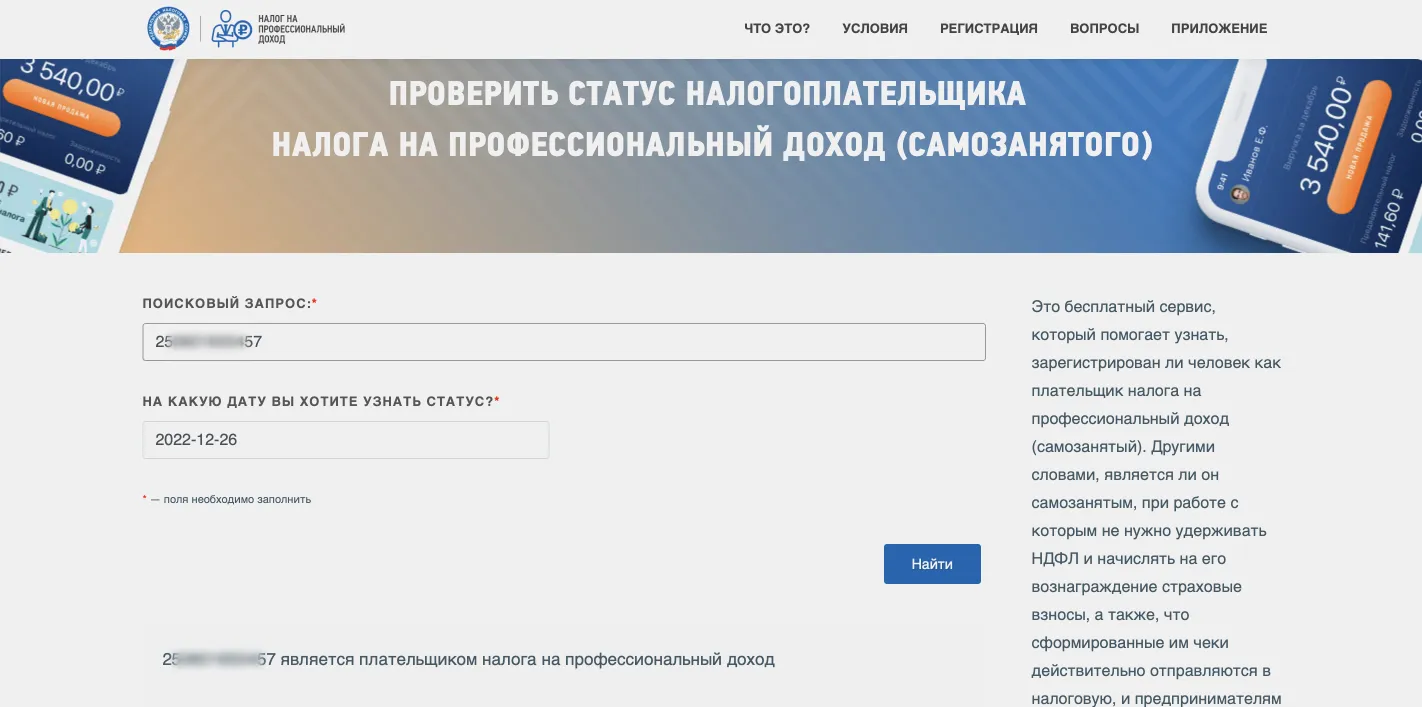
Task: Open the 'ПРИЛОЖЕНИЕ' navigation link
Action: 1219,29
